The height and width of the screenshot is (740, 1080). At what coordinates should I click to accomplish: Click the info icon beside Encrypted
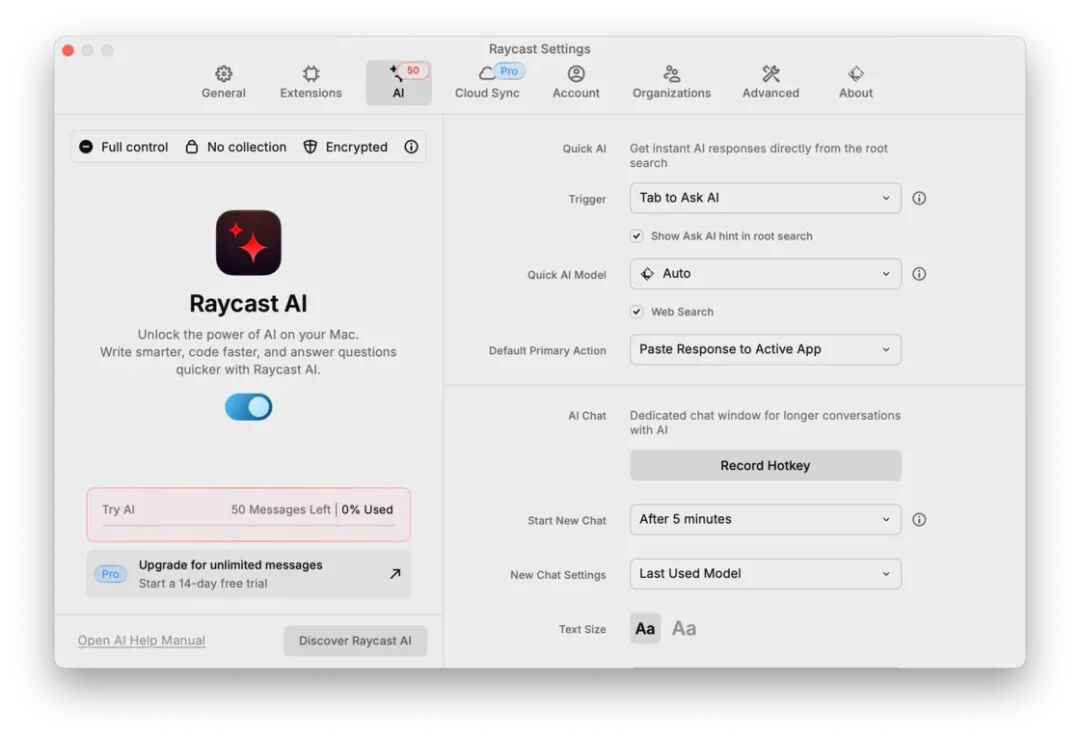coord(411,147)
